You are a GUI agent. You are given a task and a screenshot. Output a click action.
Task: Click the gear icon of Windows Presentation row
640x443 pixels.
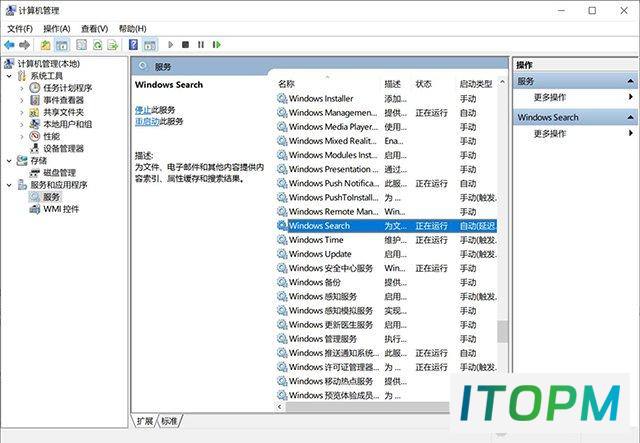[282, 169]
